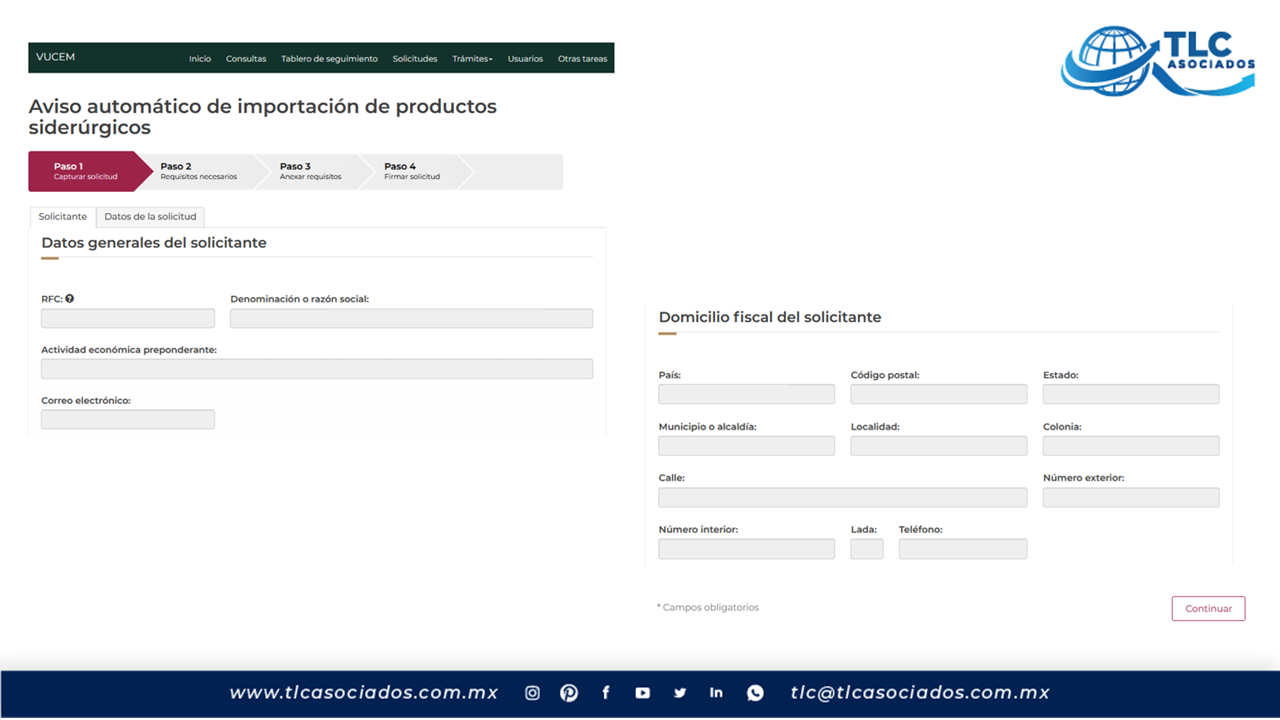Open the www.tlcasociados.com.mx website link
The width and height of the screenshot is (1280, 720).
(x=364, y=693)
